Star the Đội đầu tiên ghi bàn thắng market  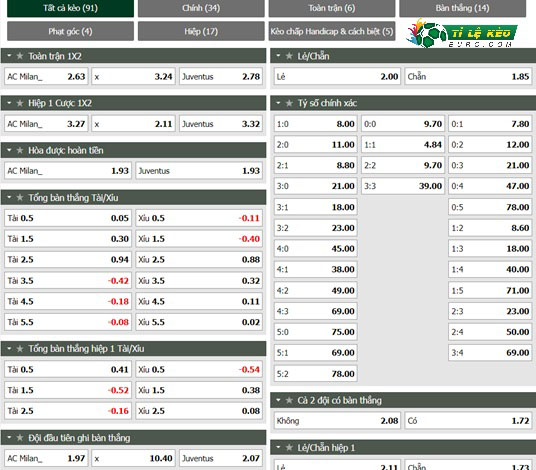tap(20, 438)
